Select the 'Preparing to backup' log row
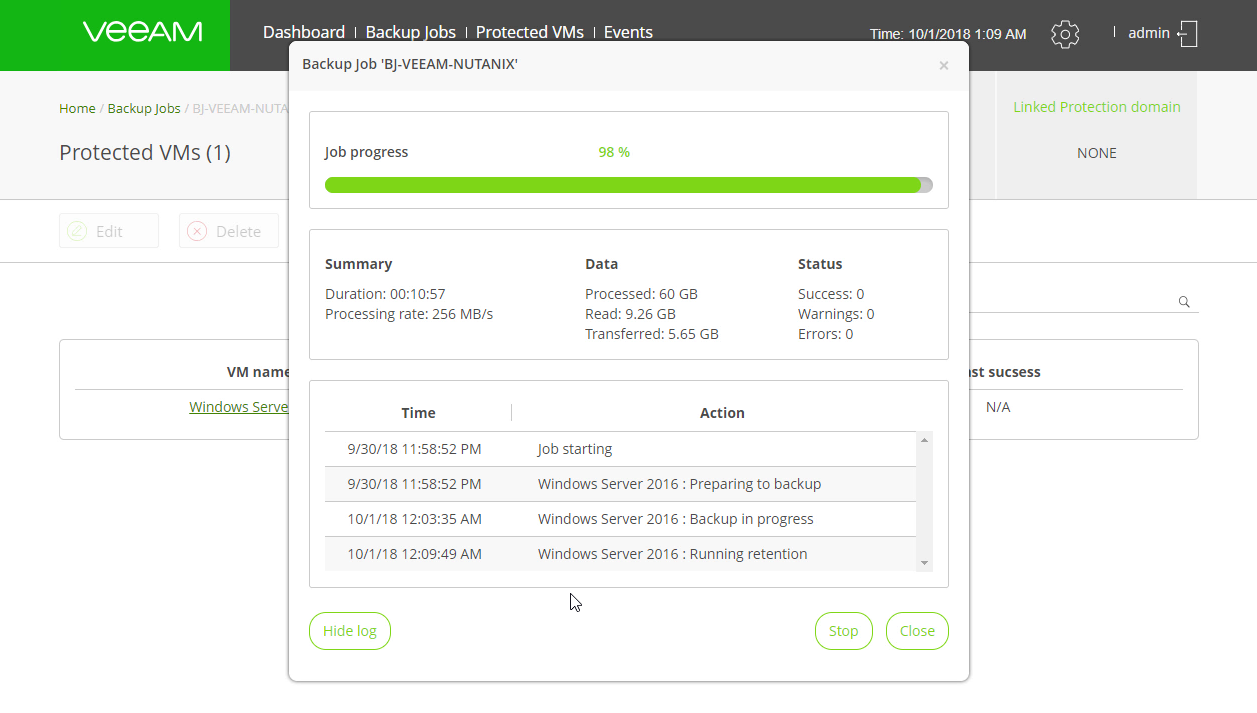Screen dimensions: 1257x713 620,484
